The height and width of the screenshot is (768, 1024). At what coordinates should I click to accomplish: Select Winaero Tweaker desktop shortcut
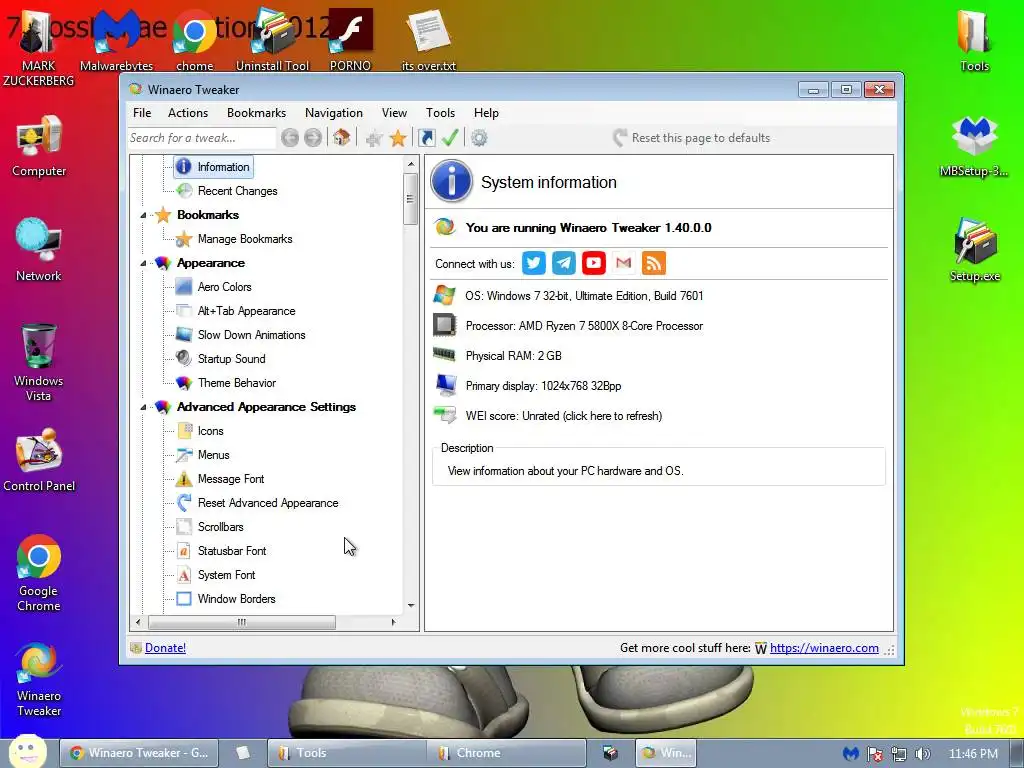tap(39, 679)
